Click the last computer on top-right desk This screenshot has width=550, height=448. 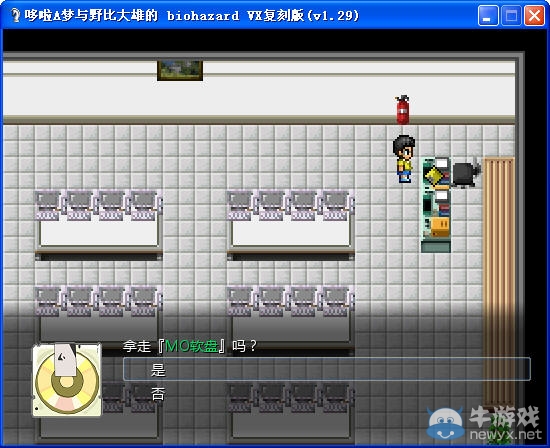337,206
